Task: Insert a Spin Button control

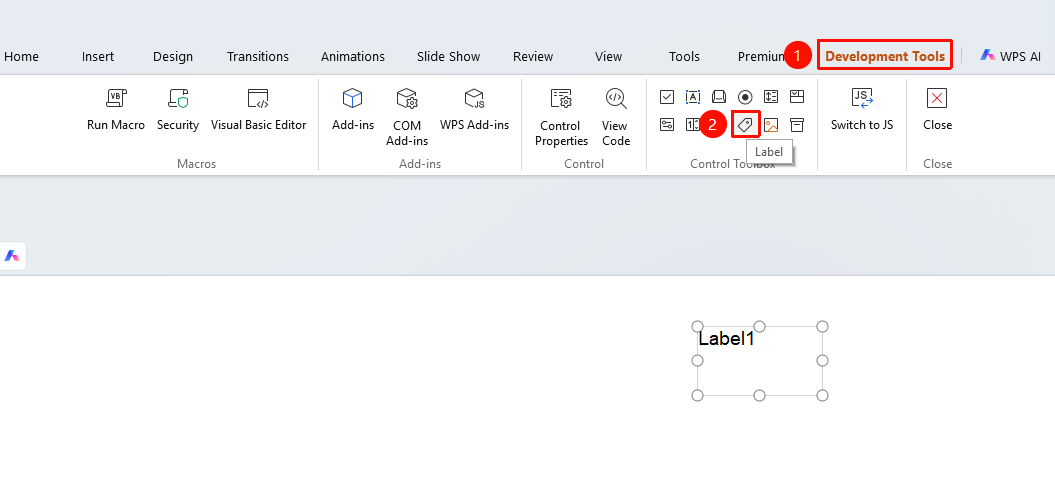Action: pos(693,125)
